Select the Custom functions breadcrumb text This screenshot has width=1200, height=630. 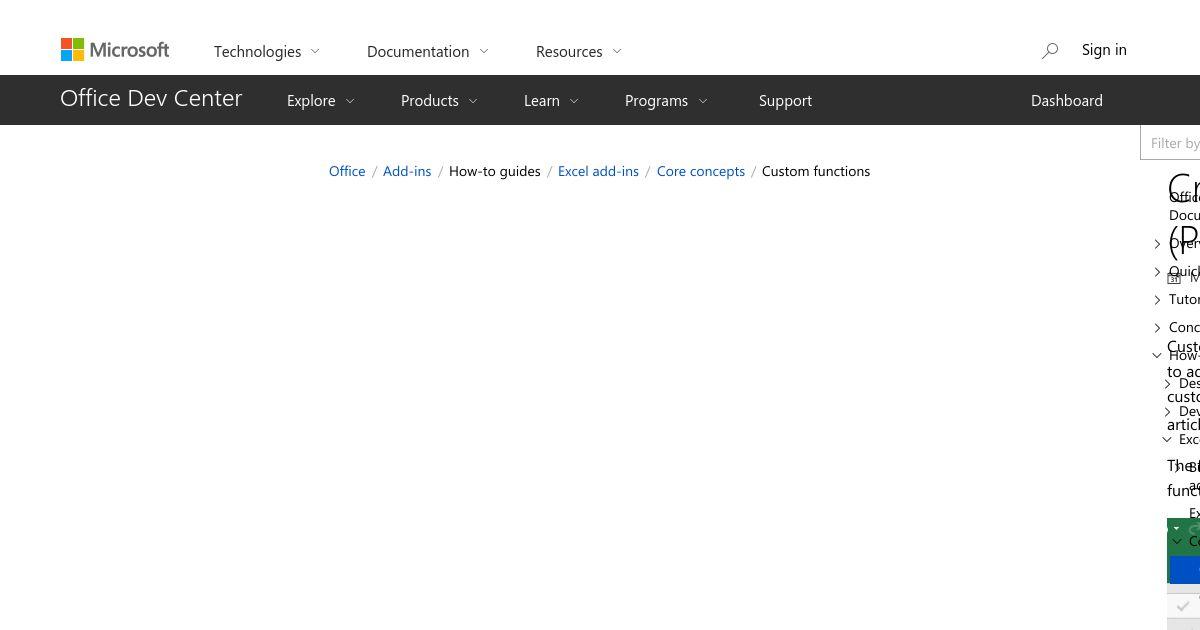coord(816,171)
